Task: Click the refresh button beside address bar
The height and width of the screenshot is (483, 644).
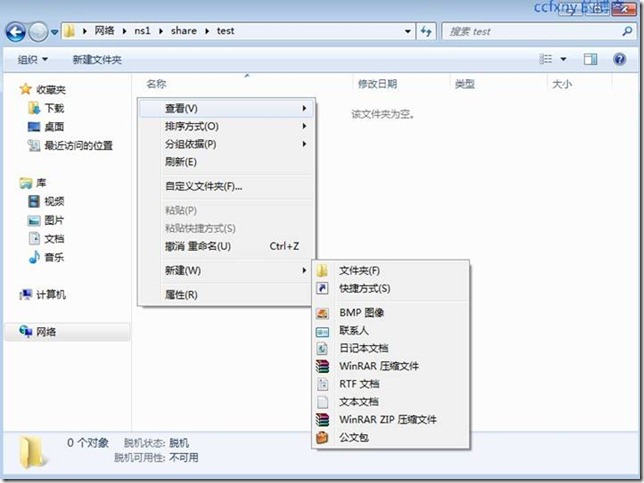Action: click(426, 31)
